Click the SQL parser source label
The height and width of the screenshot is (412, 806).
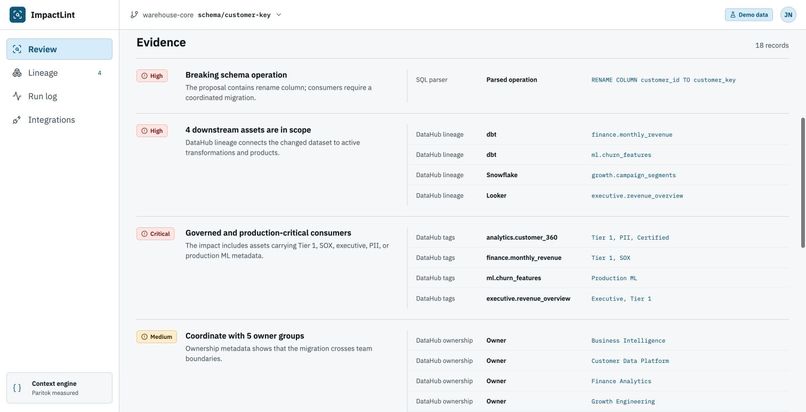(431, 80)
